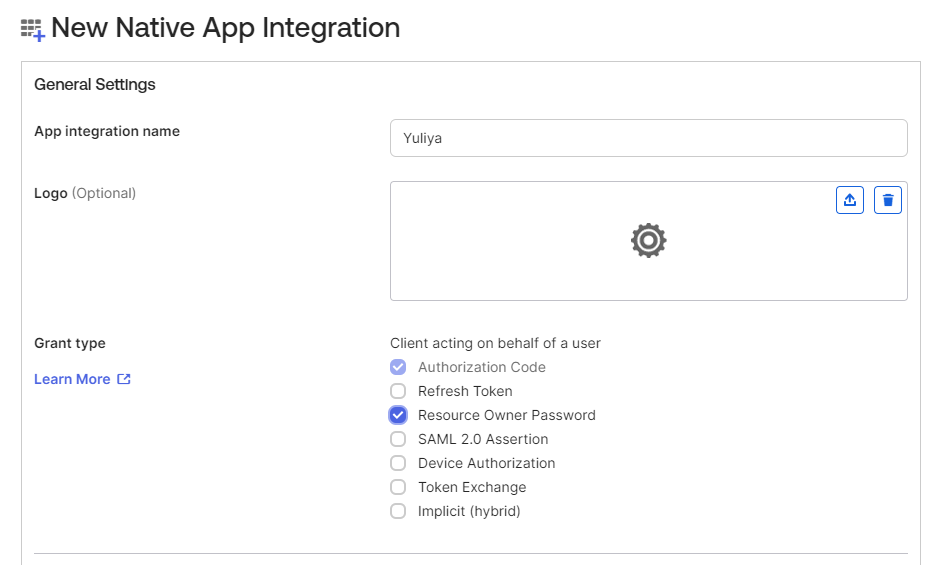Click the external link icon beside Learn More
The width and height of the screenshot is (945, 565).
tap(124, 379)
